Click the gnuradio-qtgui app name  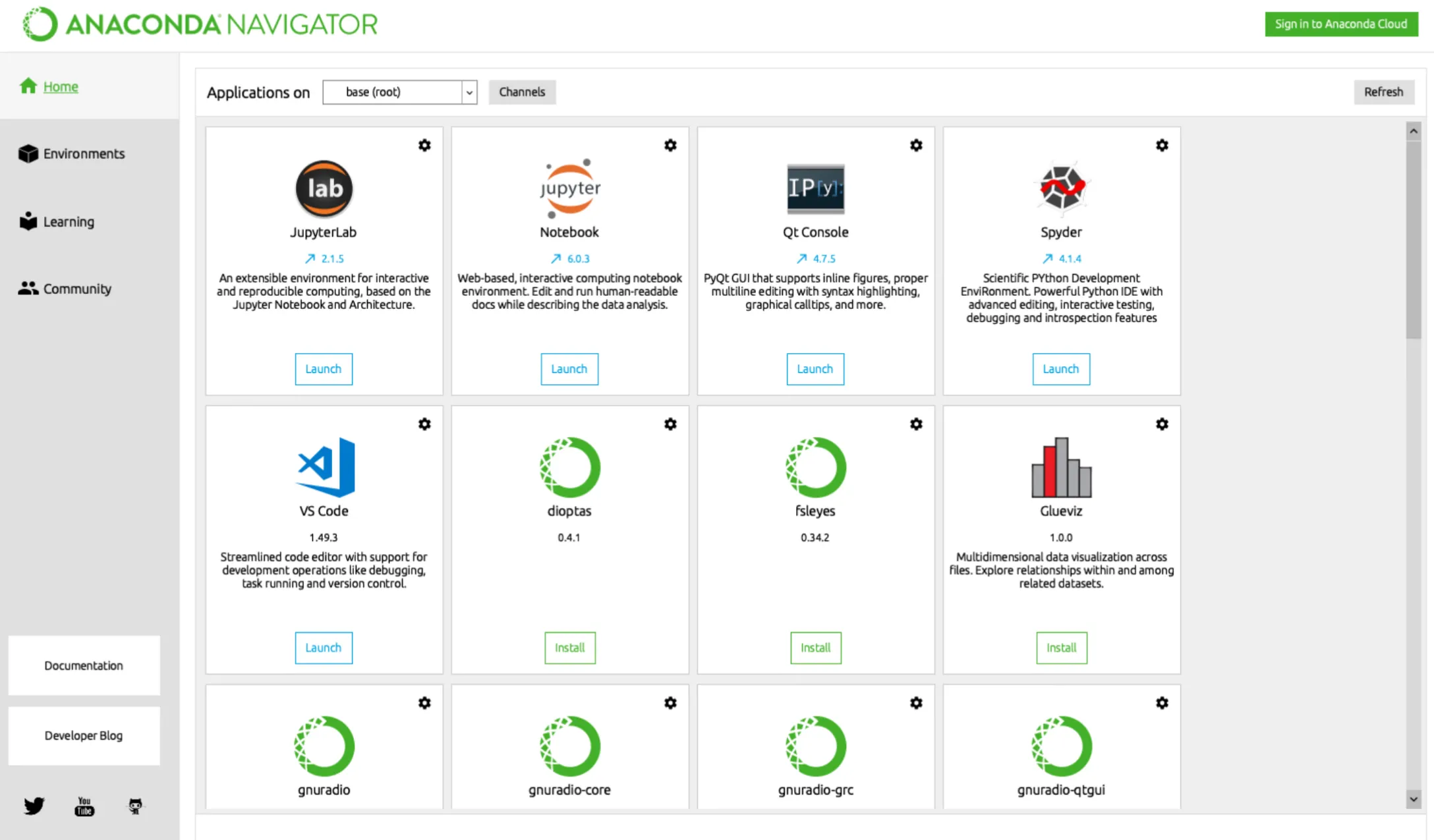click(x=1061, y=790)
